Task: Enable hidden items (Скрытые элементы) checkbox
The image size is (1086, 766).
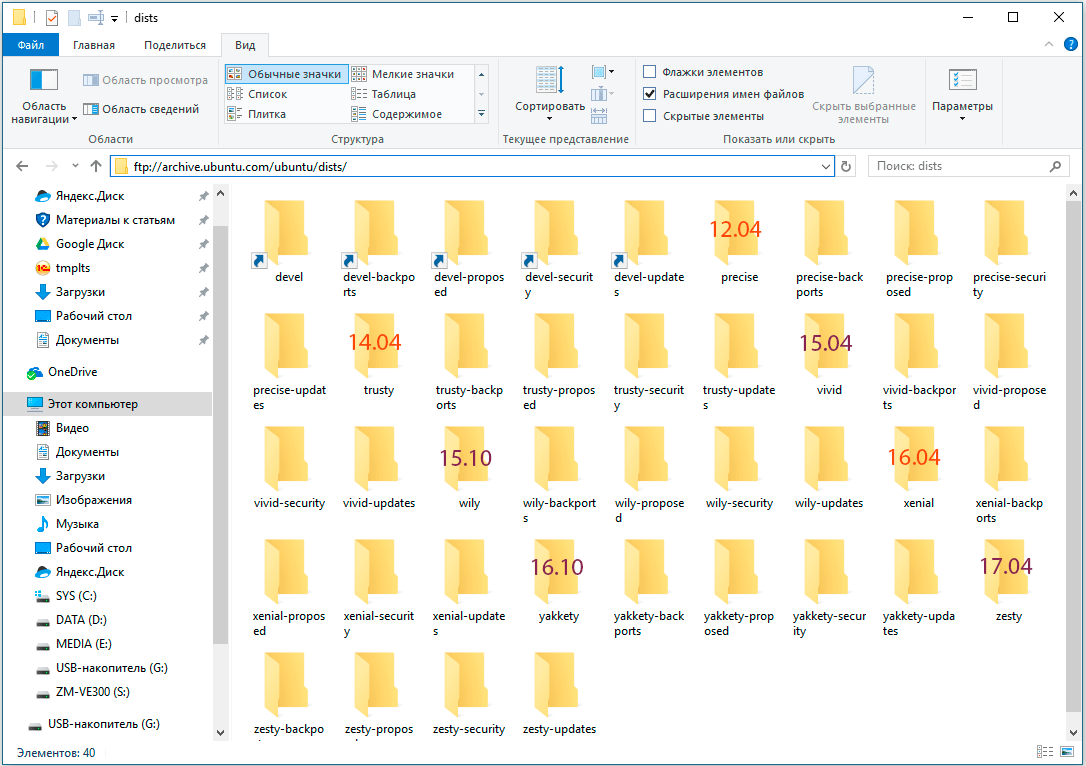Action: click(650, 116)
